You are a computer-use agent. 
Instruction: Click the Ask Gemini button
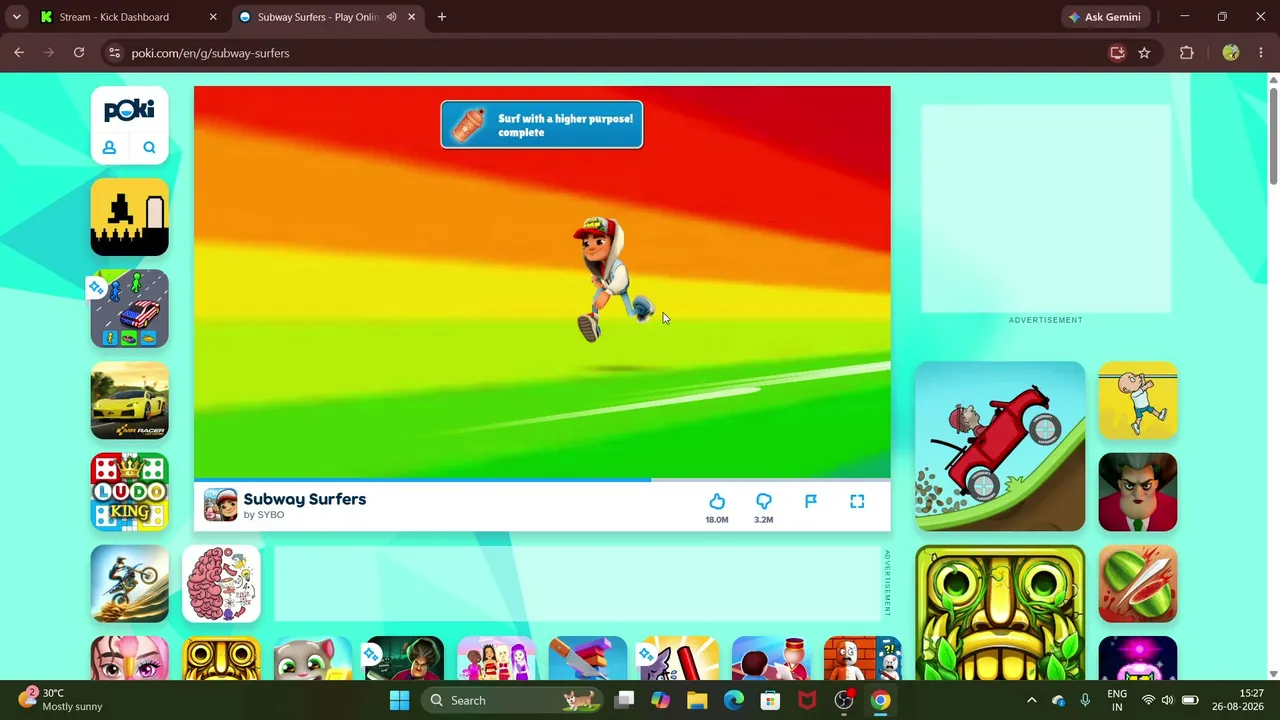coord(1105,17)
